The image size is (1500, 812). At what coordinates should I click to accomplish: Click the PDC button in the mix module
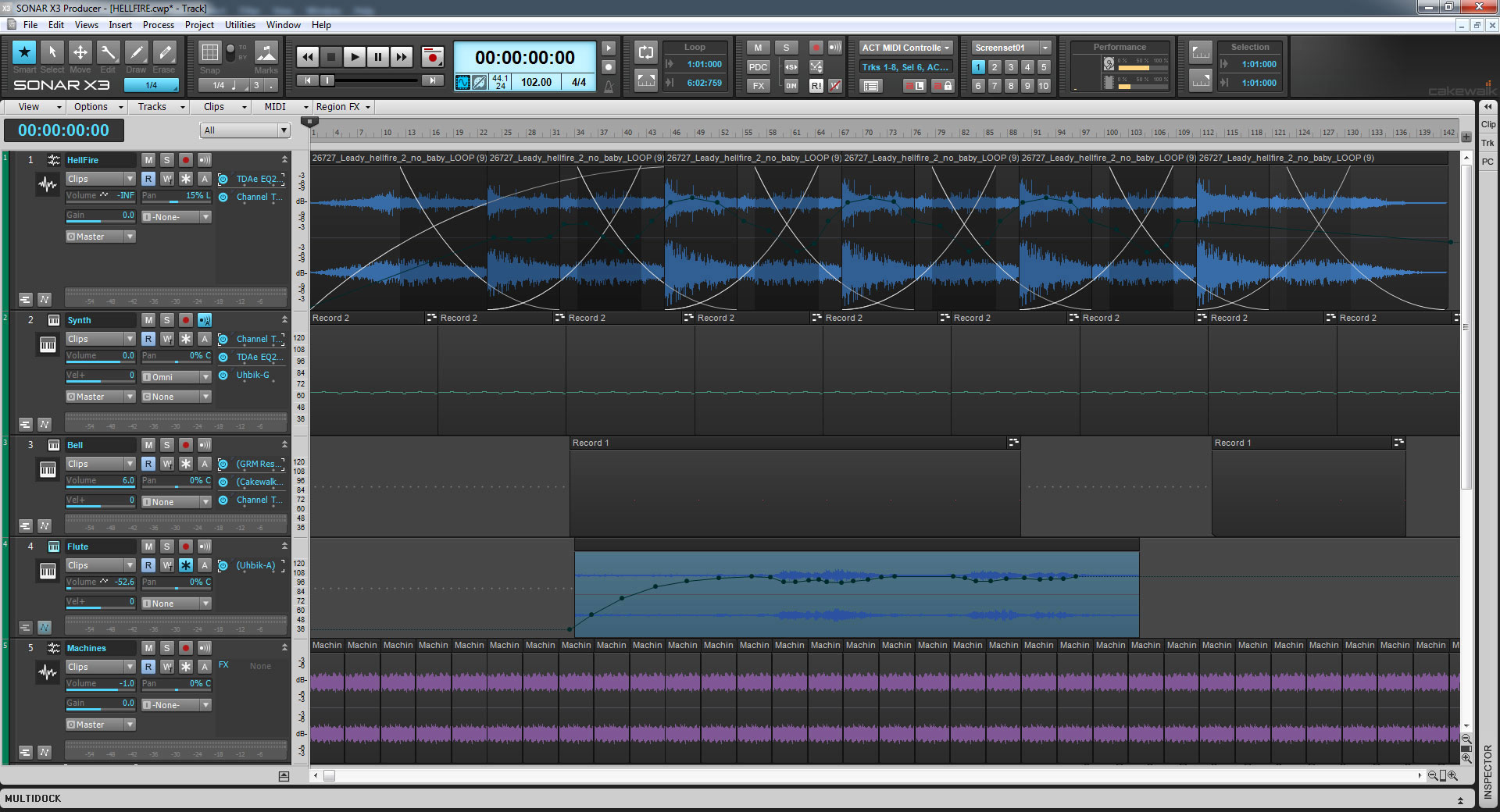pyautogui.click(x=757, y=67)
